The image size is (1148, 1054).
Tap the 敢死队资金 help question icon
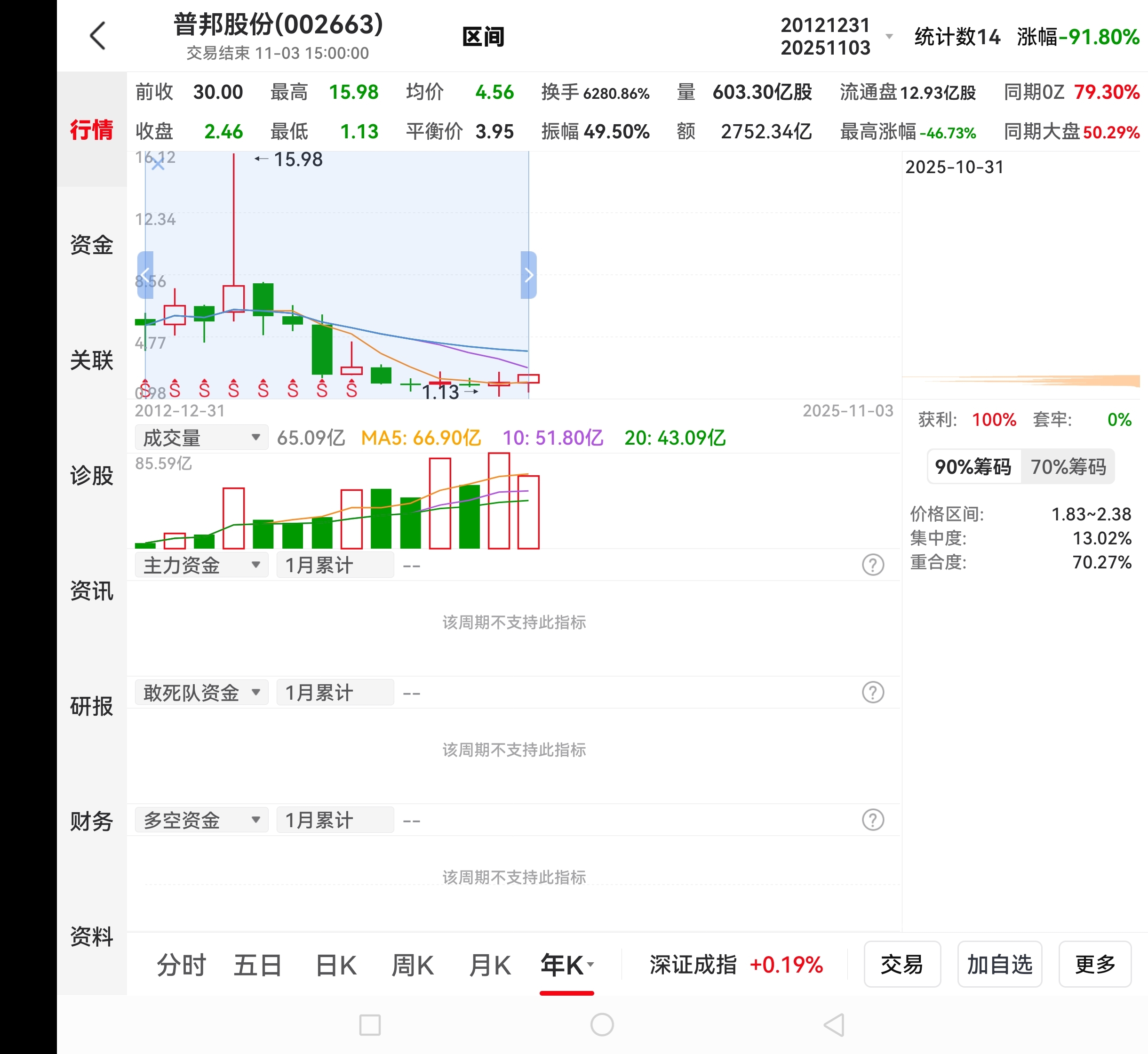coord(873,693)
